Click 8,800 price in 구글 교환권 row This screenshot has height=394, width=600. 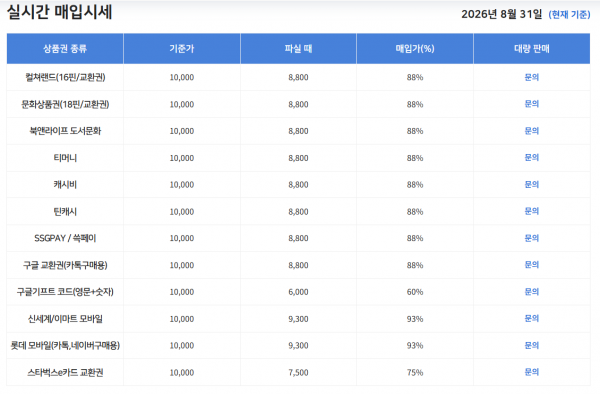pyautogui.click(x=298, y=265)
